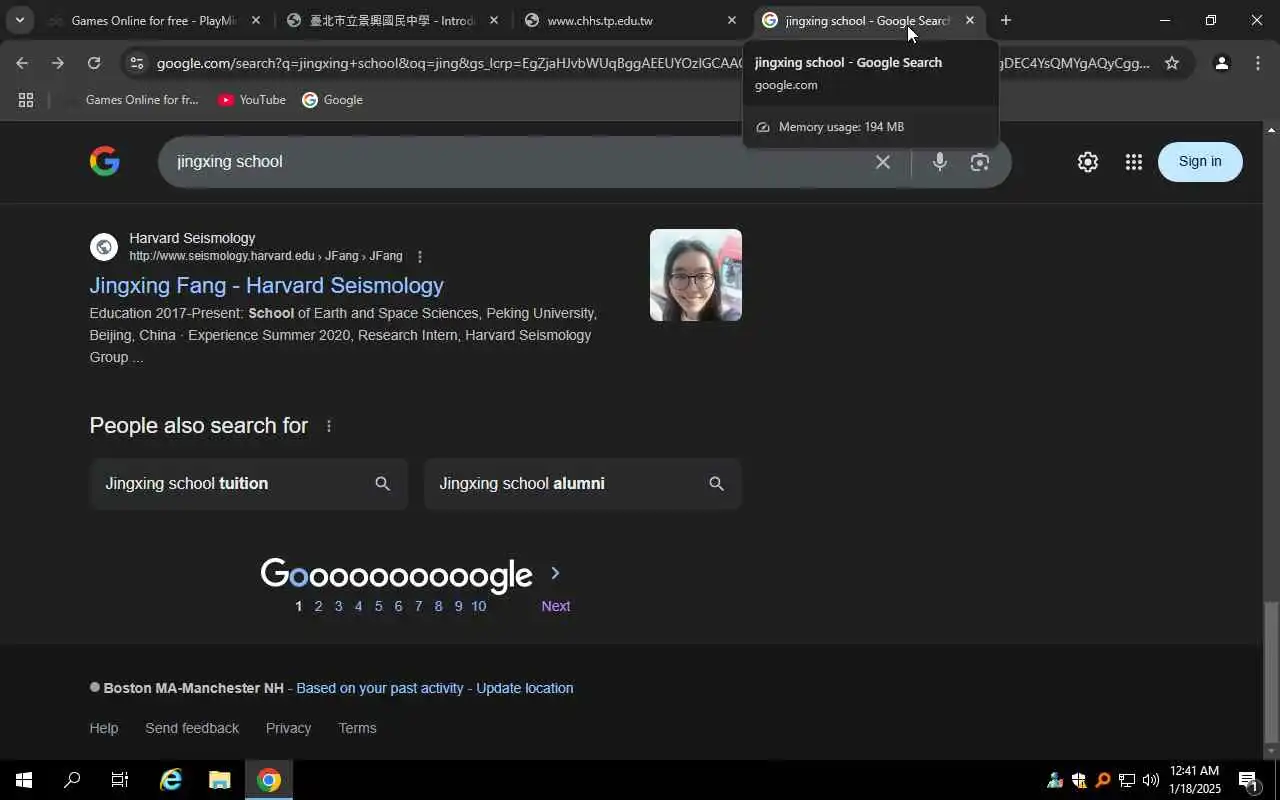Go to results page 10

click(x=479, y=606)
